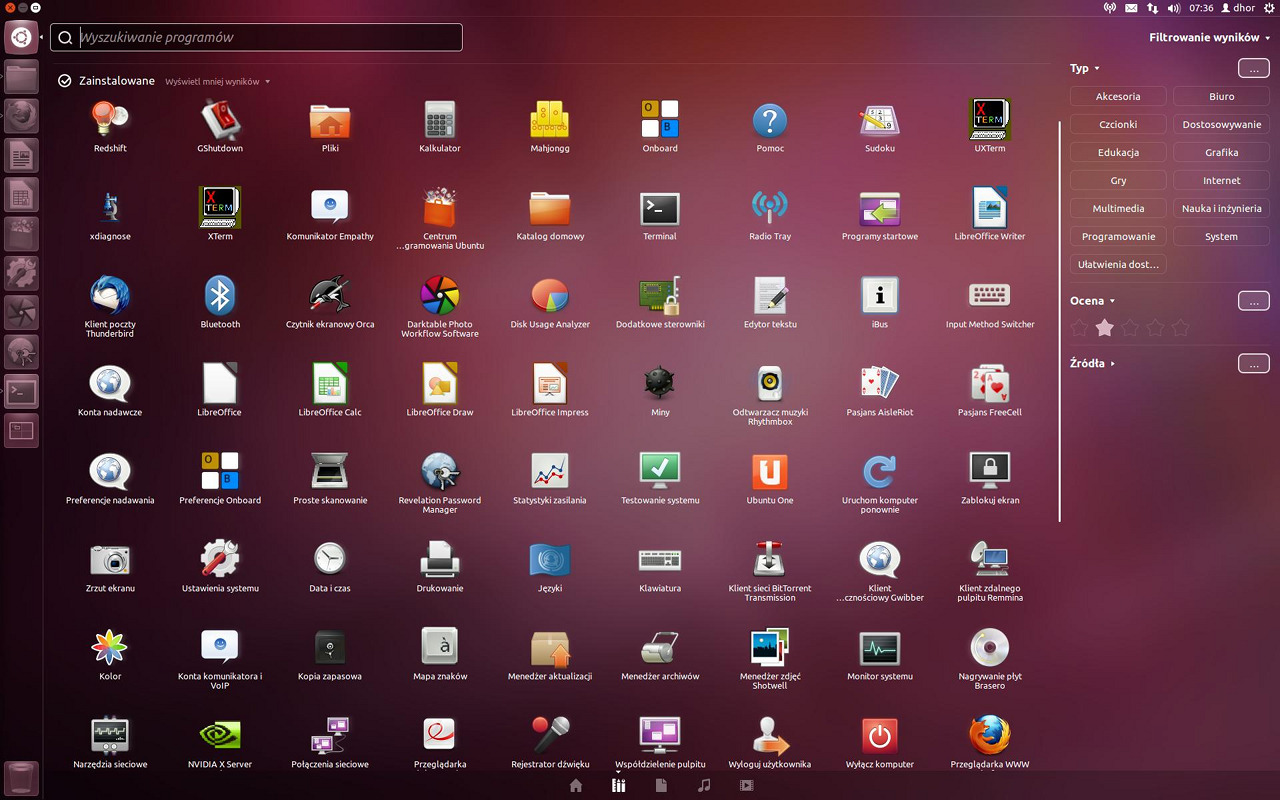Launch Czytnik ekranowy Orca
Viewport: 1280px width, 800px height.
(x=330, y=303)
